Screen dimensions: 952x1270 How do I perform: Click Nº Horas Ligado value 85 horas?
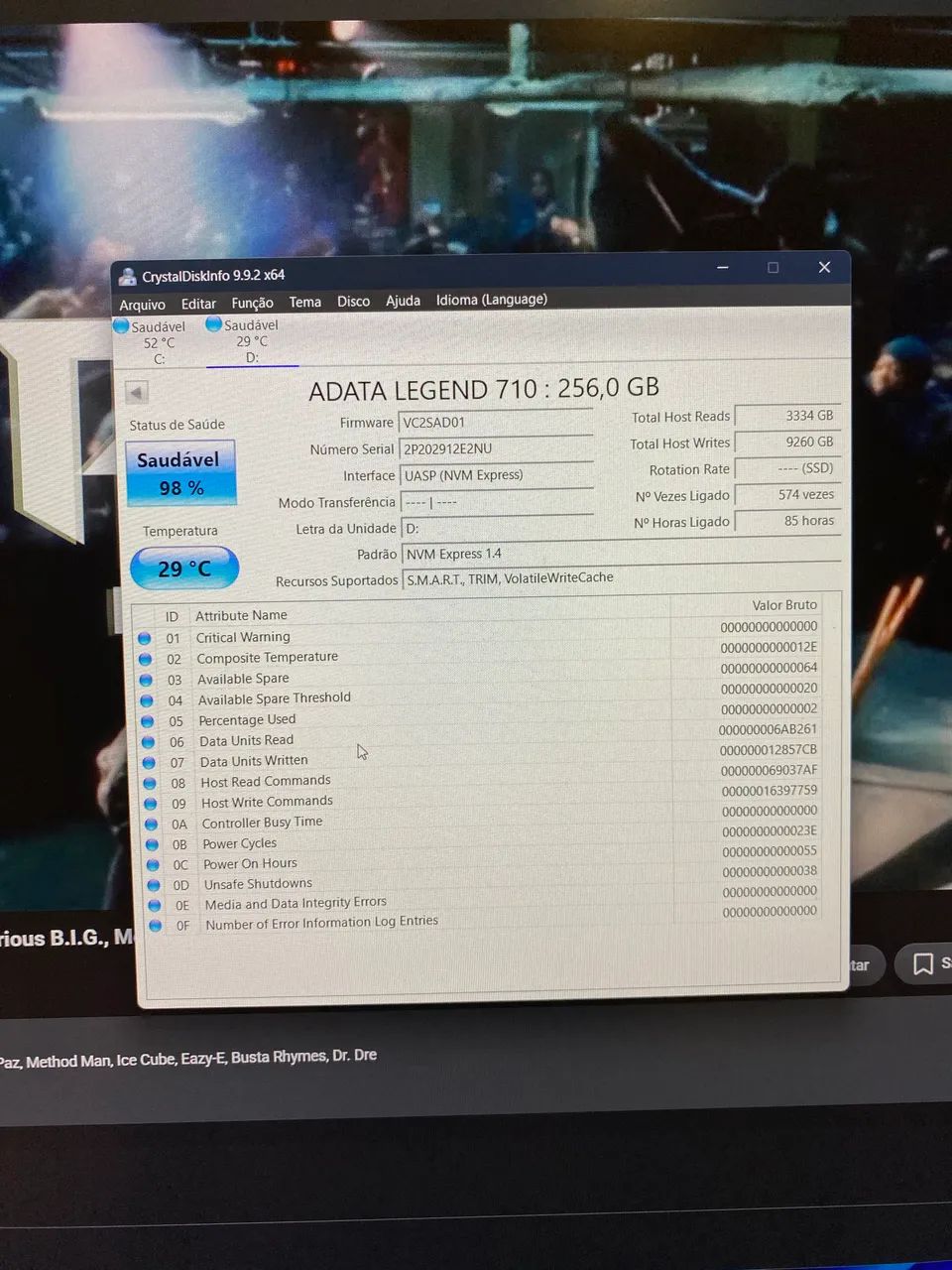tap(787, 521)
